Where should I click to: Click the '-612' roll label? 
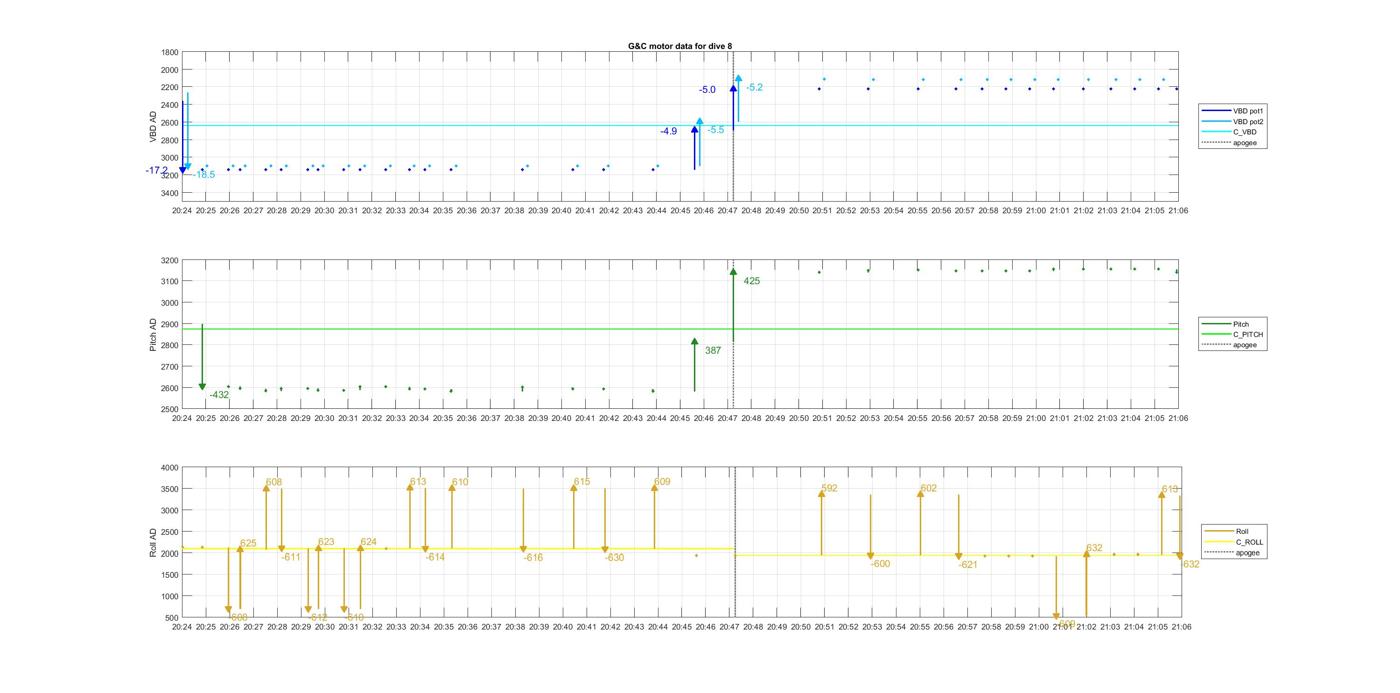(318, 618)
